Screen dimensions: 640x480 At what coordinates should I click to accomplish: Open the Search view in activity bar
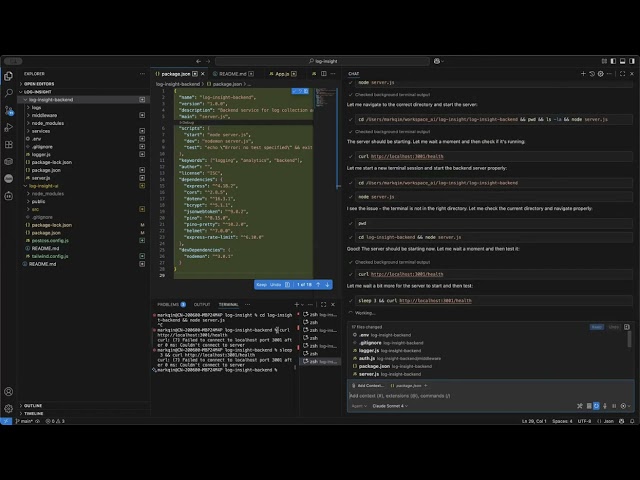[x=8, y=93]
